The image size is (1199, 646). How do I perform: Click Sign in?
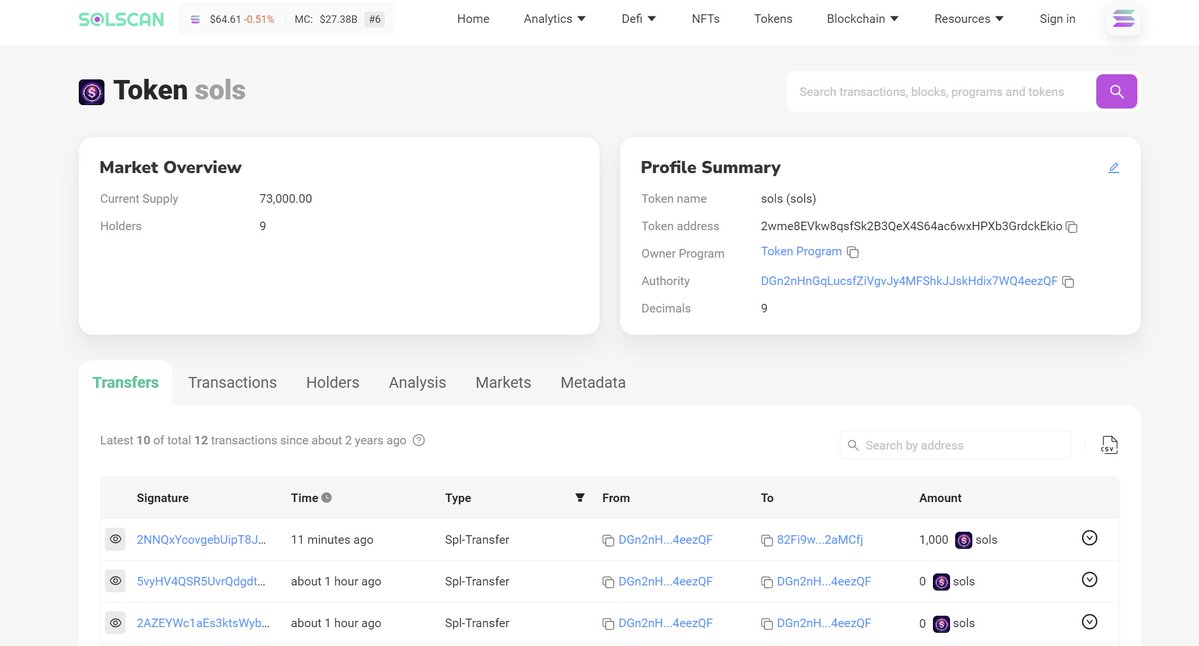pyautogui.click(x=1057, y=19)
